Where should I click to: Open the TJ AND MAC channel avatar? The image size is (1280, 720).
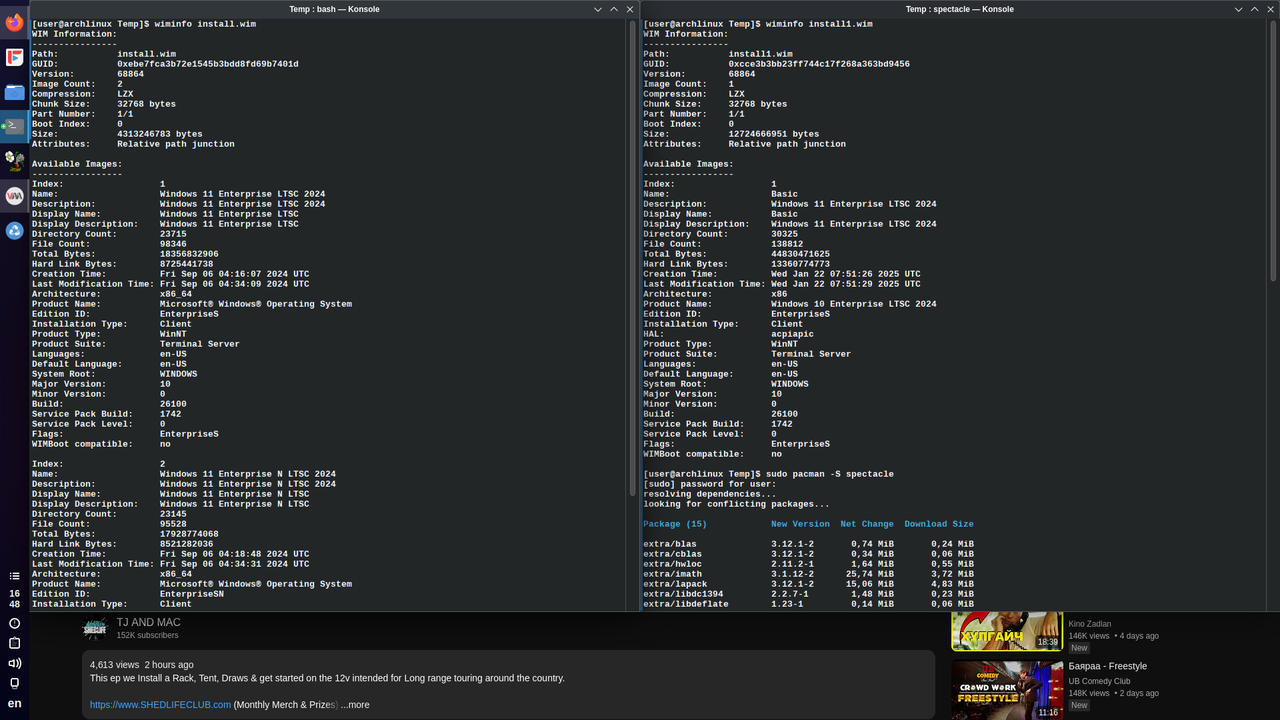tap(95, 628)
